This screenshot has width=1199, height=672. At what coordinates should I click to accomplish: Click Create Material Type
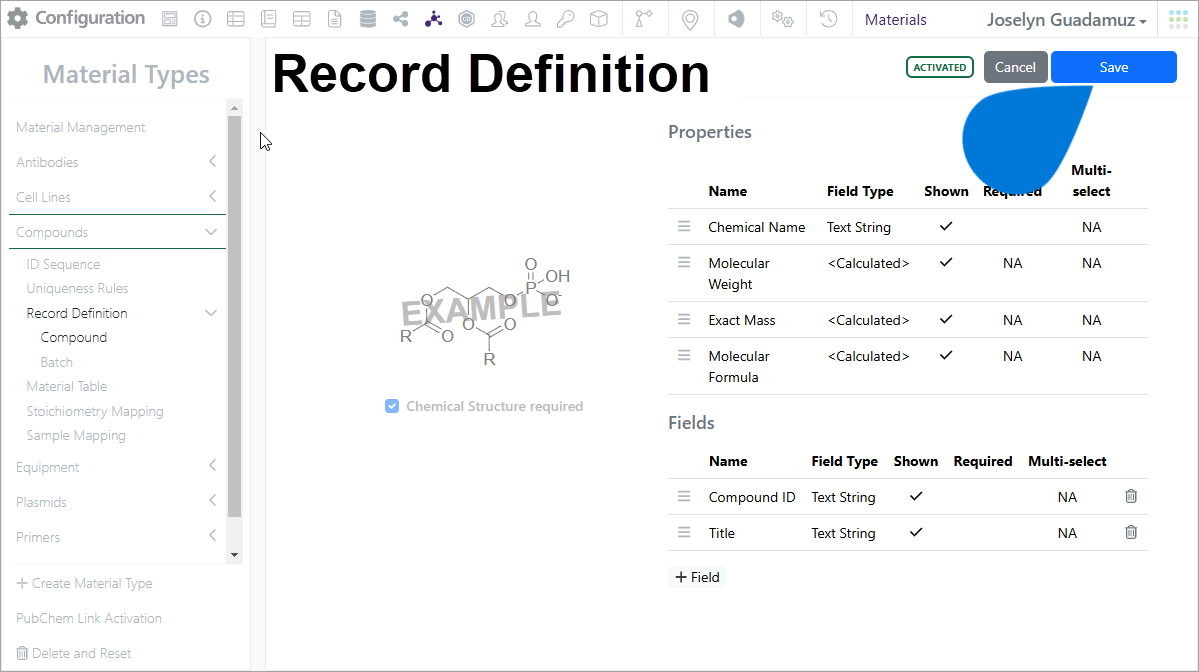[x=84, y=583]
